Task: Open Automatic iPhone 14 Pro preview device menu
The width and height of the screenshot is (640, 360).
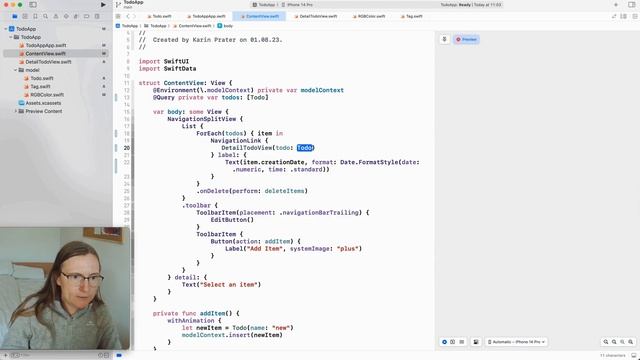Action: 516,342
